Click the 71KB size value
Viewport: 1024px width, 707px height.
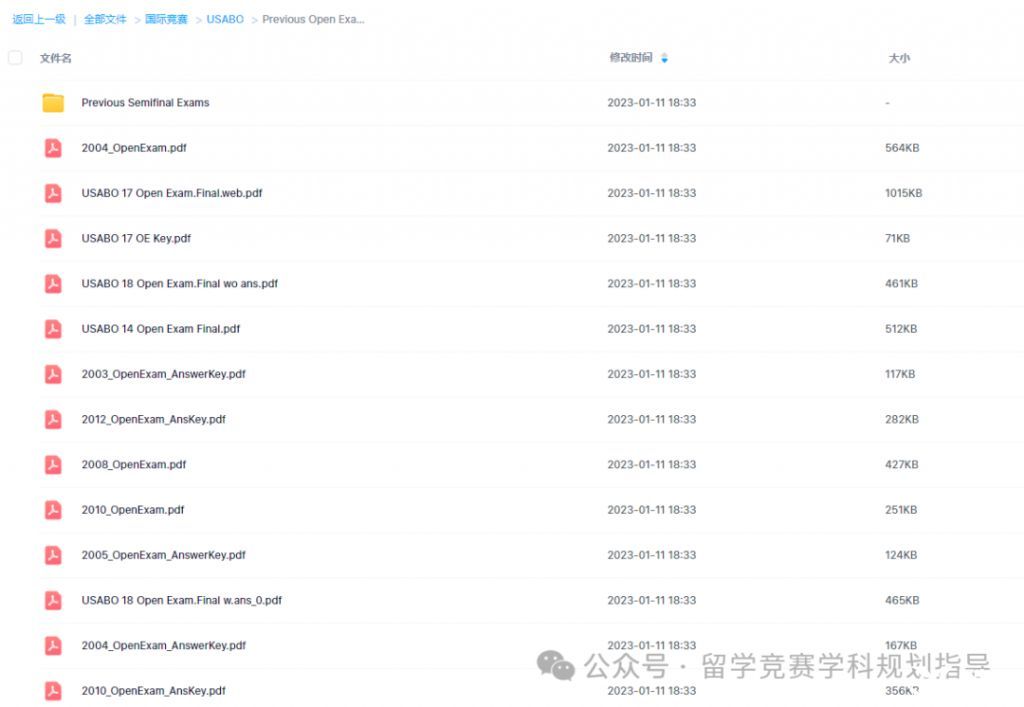point(897,238)
